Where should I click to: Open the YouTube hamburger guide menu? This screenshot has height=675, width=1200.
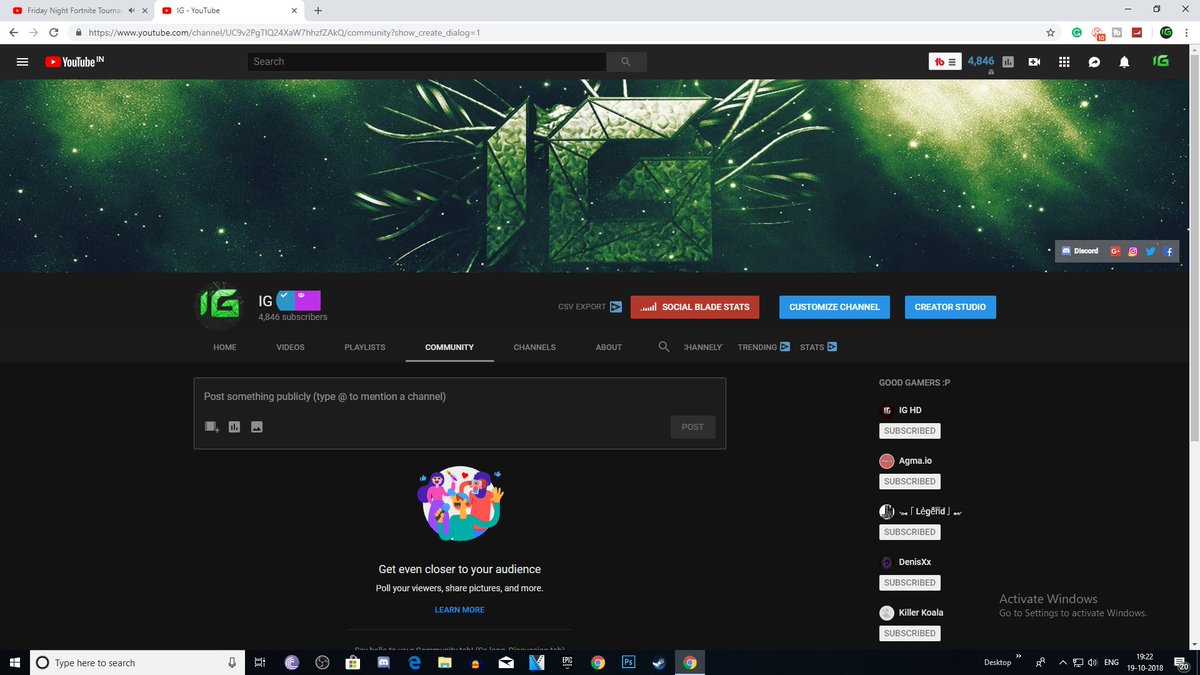coord(22,62)
